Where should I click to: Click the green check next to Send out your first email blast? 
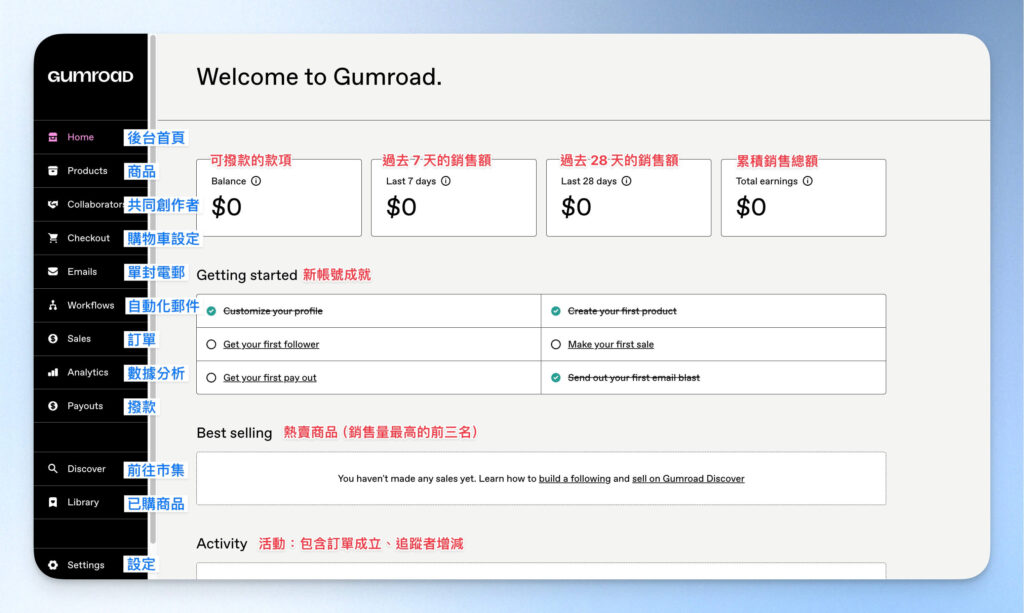pyautogui.click(x=556, y=377)
